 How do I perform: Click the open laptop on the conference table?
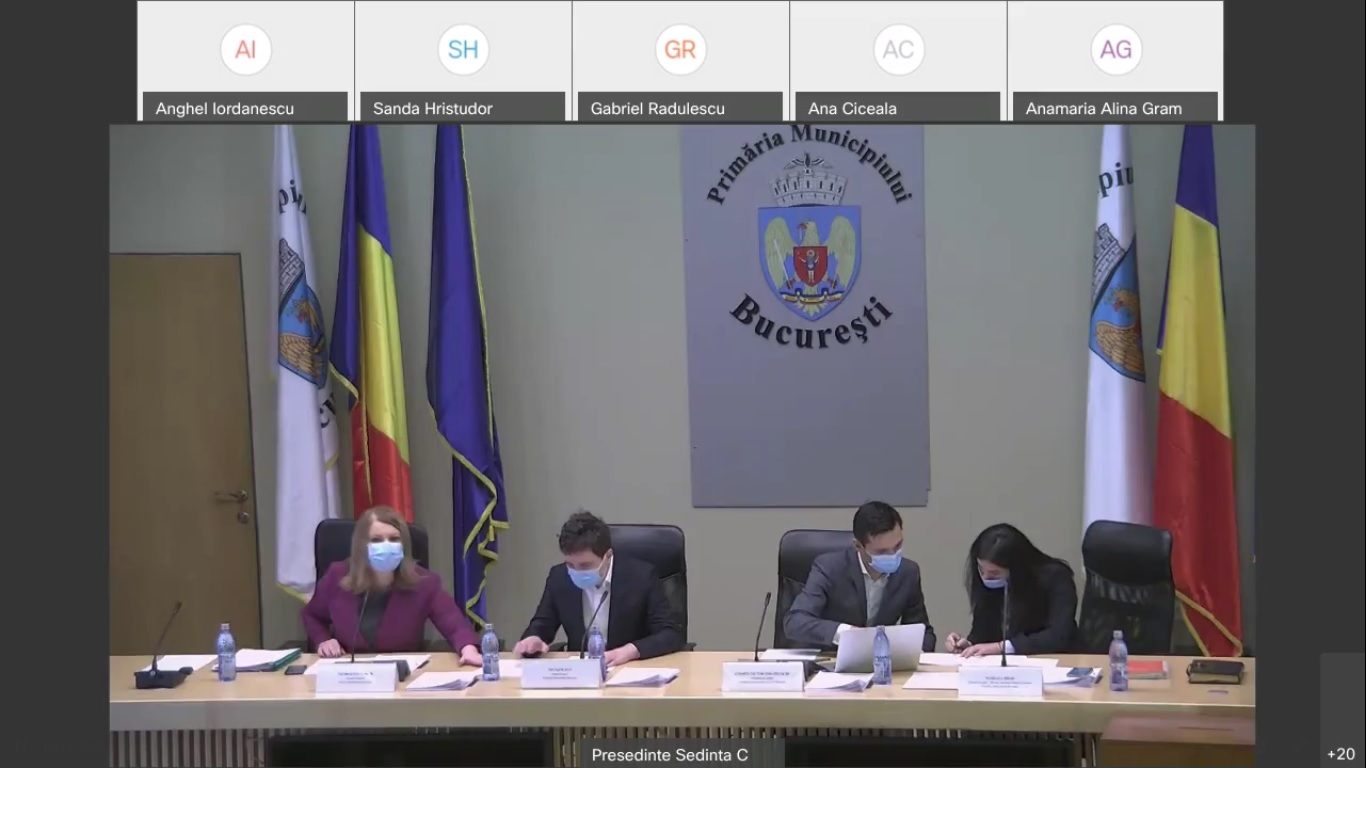(880, 650)
